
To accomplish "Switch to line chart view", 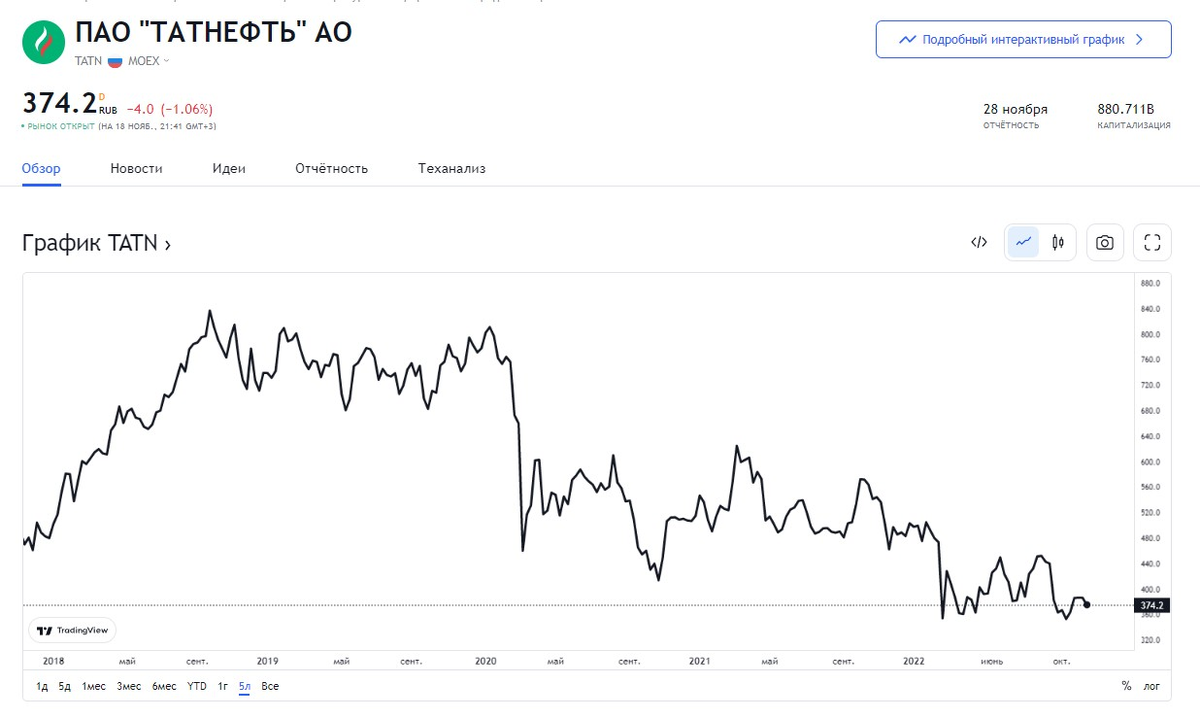I will click(x=1023, y=242).
